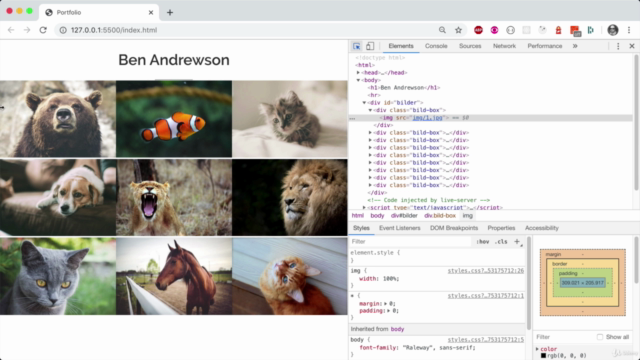Toggle the :hov element state panel
The width and height of the screenshot is (640, 360).
pos(483,242)
